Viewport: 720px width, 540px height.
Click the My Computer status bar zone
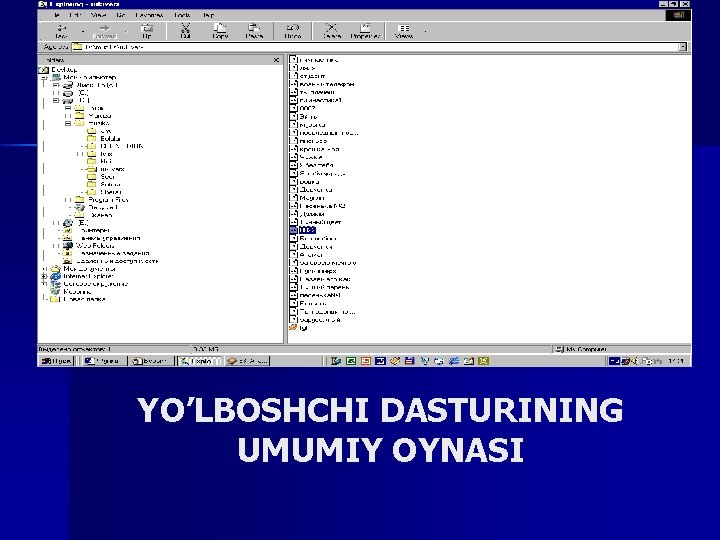[x=621, y=349]
